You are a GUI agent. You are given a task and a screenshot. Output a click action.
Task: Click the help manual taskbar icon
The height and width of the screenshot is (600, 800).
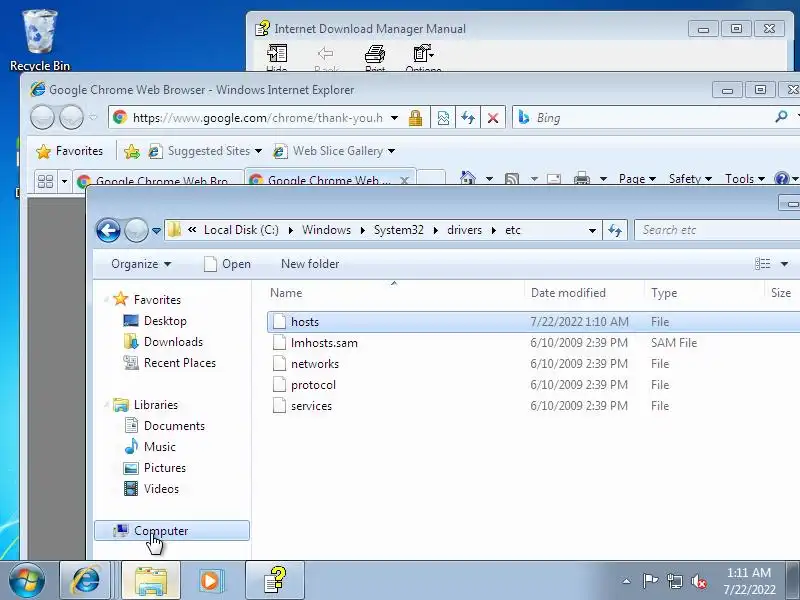(x=275, y=581)
